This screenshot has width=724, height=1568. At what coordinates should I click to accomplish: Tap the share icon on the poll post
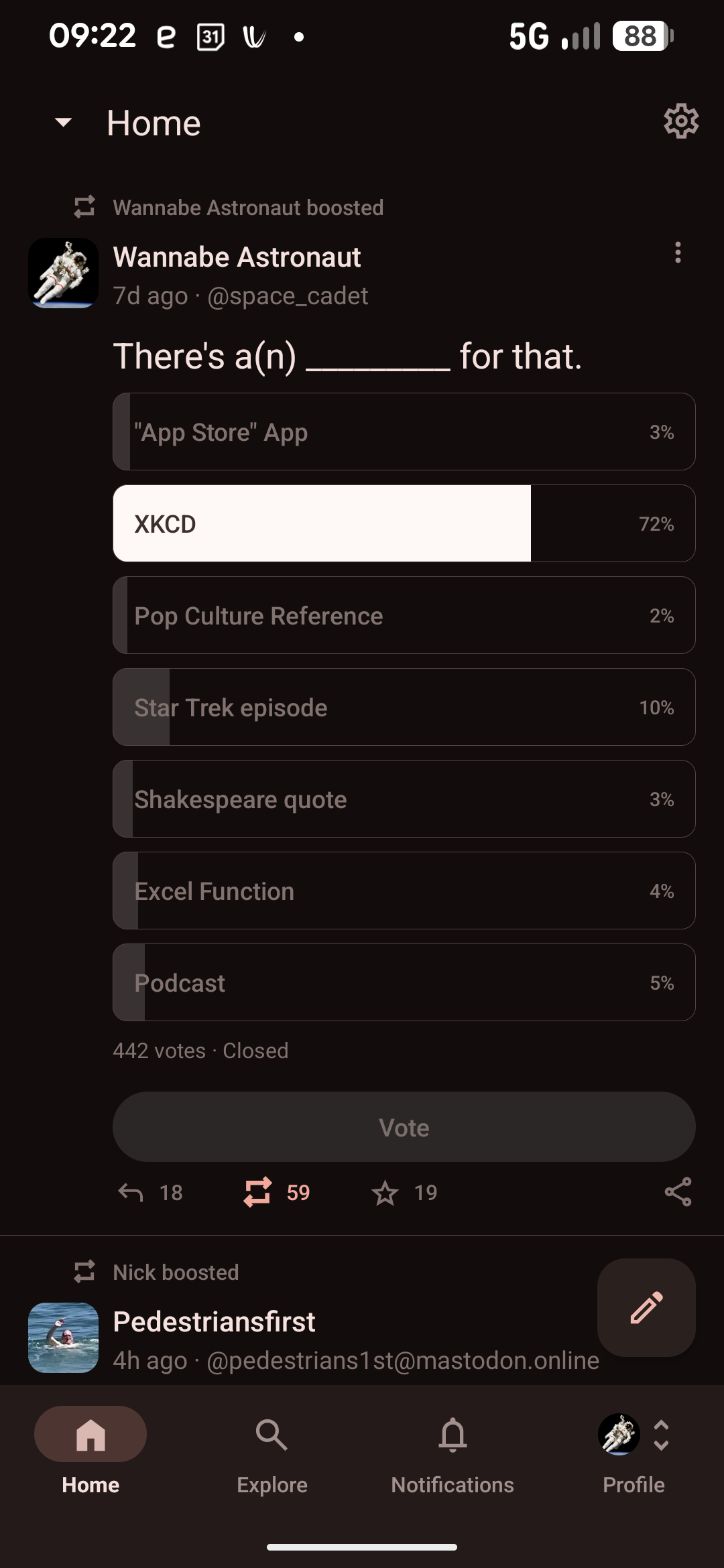click(678, 1193)
